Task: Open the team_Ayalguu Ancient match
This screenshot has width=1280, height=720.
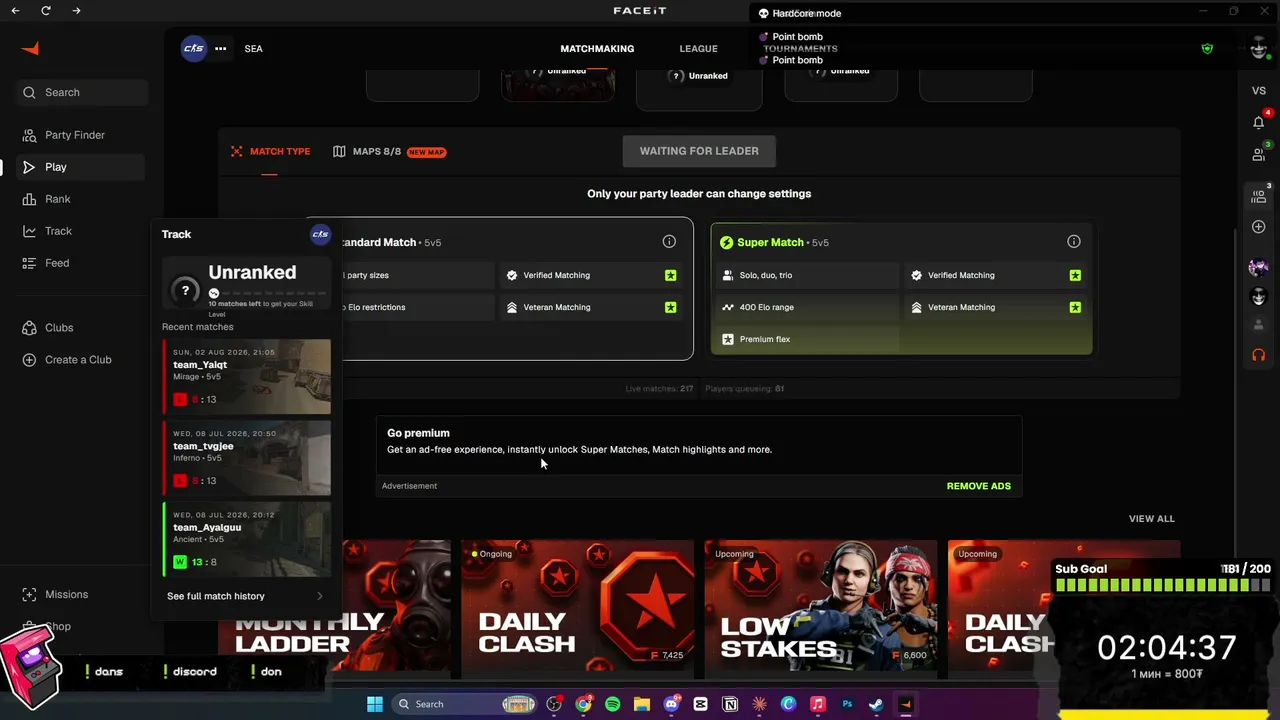Action: (x=246, y=539)
